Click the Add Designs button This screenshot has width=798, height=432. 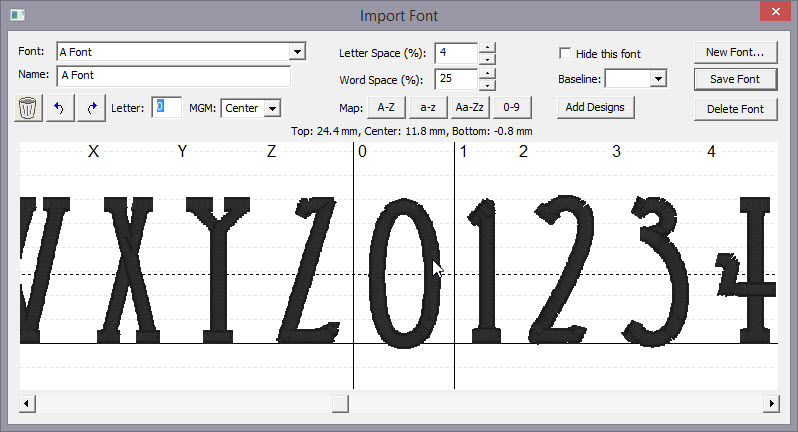(595, 106)
